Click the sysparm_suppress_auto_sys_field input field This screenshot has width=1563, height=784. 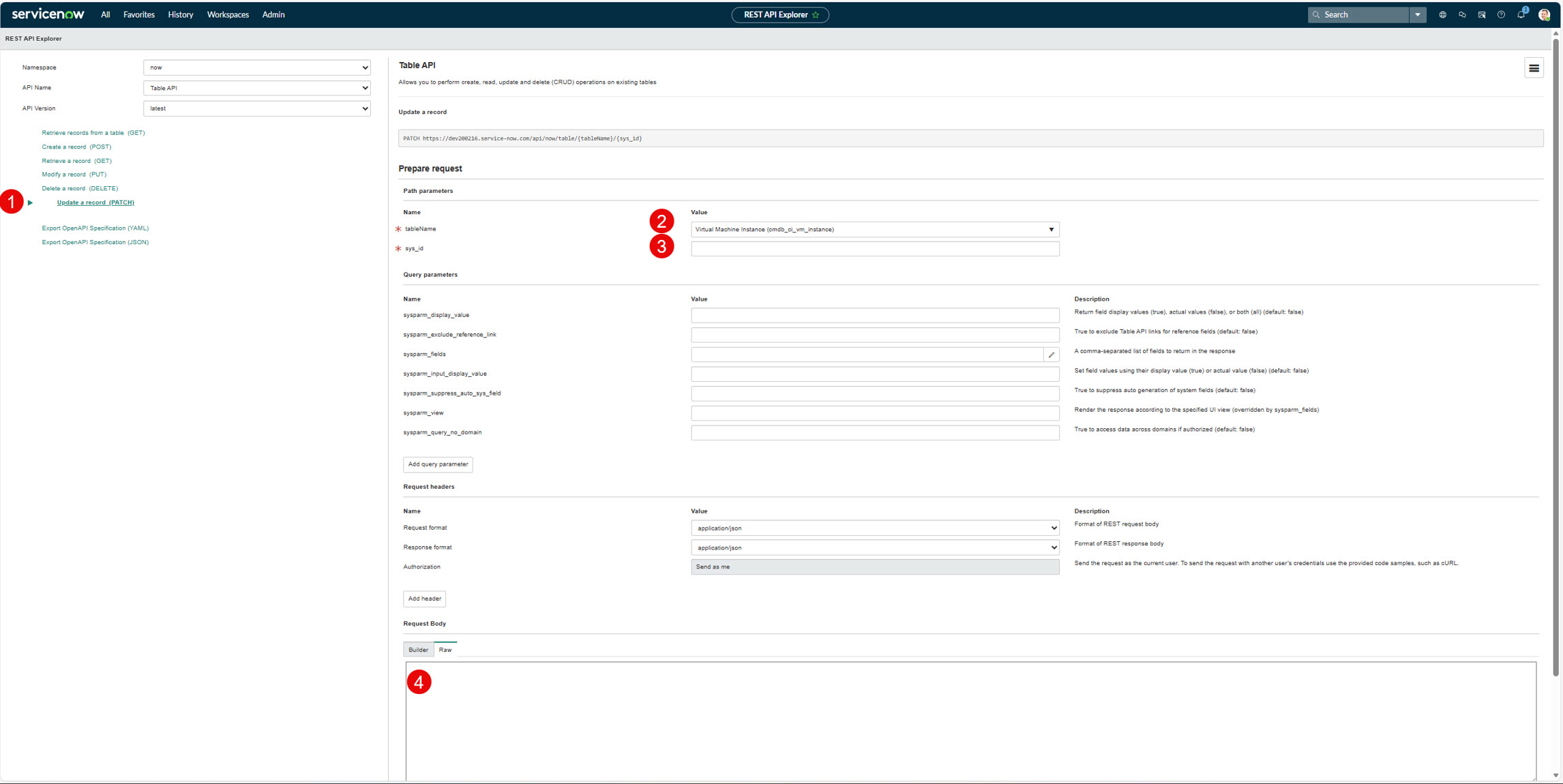click(875, 393)
